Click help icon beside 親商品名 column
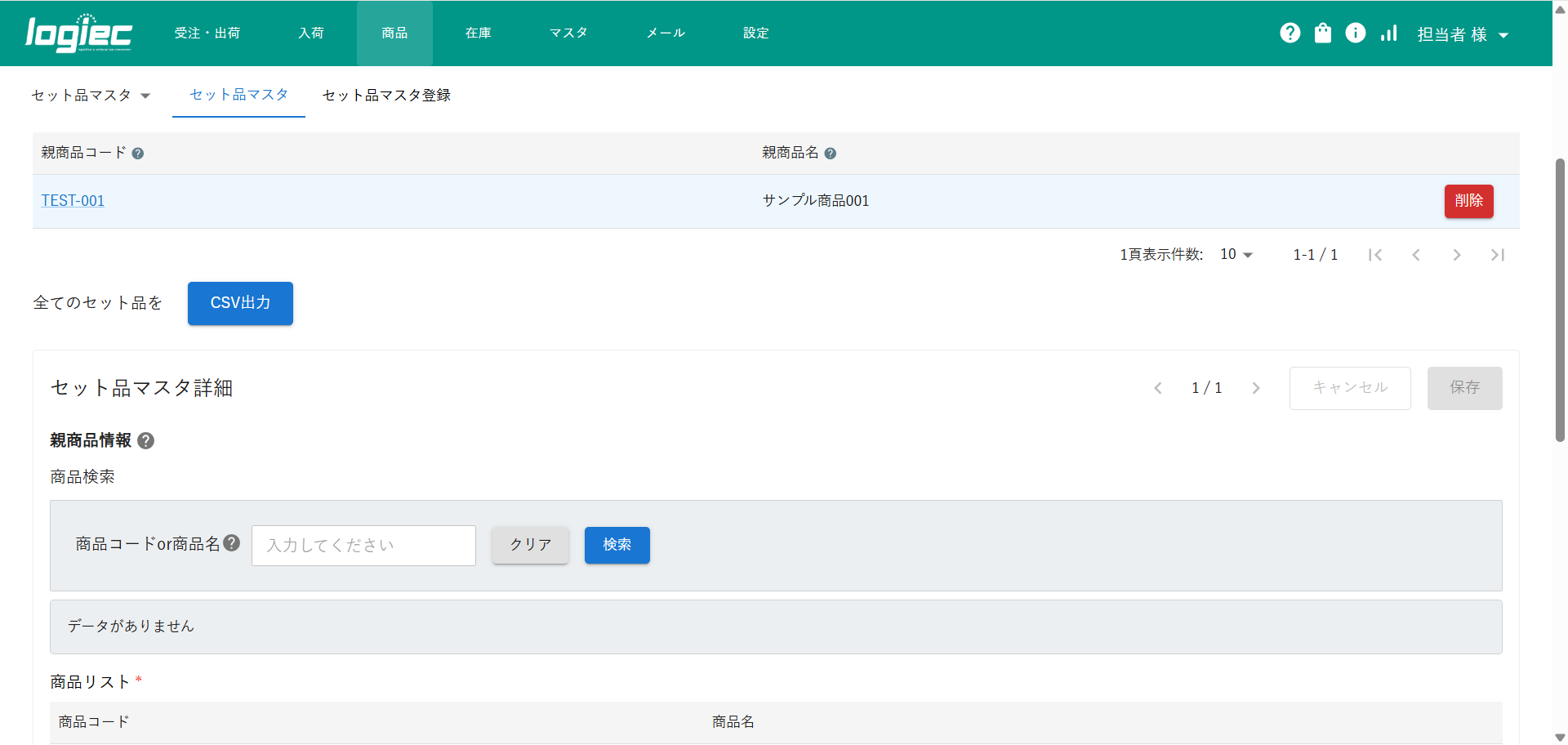1568x745 pixels. coord(830,154)
